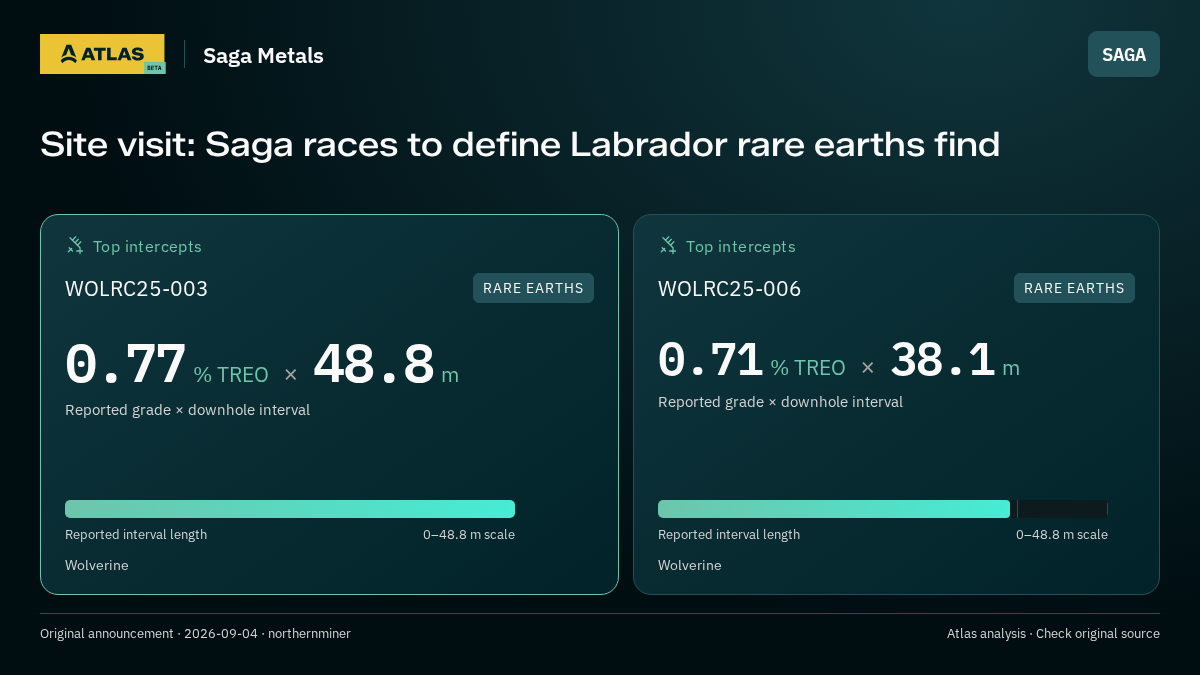Screen dimensions: 1200x675
Task: Select the WOLRC25-003 hole ID
Action: pos(136,289)
